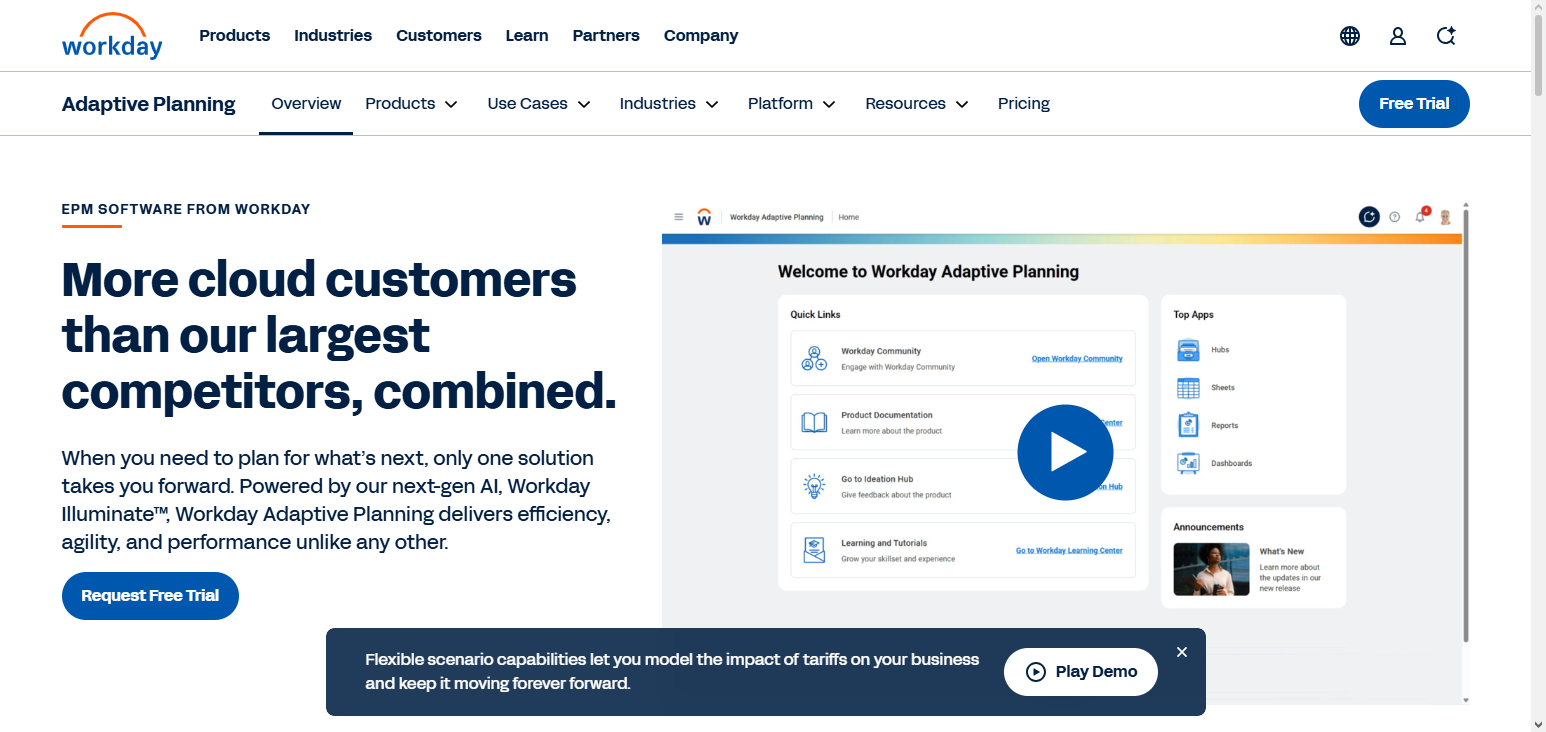Screen dimensions: 1546x732
Task: Open the Customers menu item
Action: click(439, 35)
